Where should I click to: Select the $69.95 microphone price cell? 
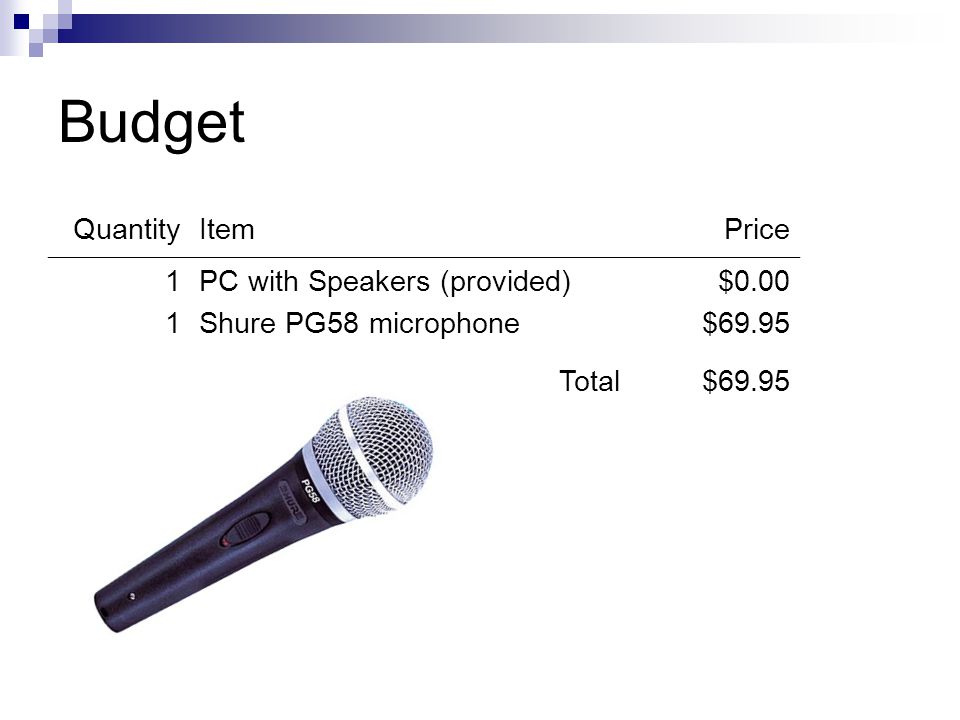click(x=746, y=323)
